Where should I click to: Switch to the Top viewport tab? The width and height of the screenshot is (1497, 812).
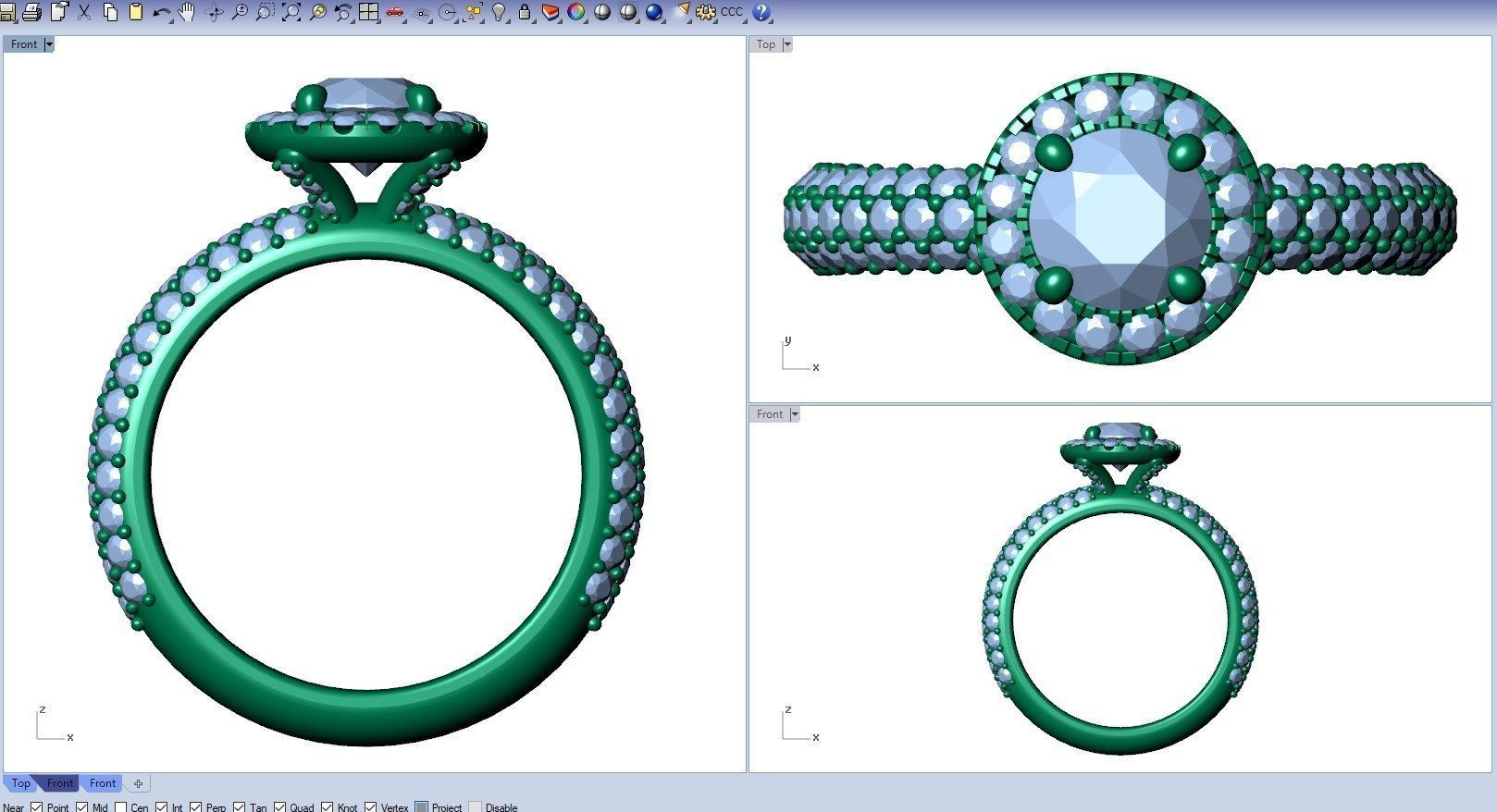tap(20, 783)
